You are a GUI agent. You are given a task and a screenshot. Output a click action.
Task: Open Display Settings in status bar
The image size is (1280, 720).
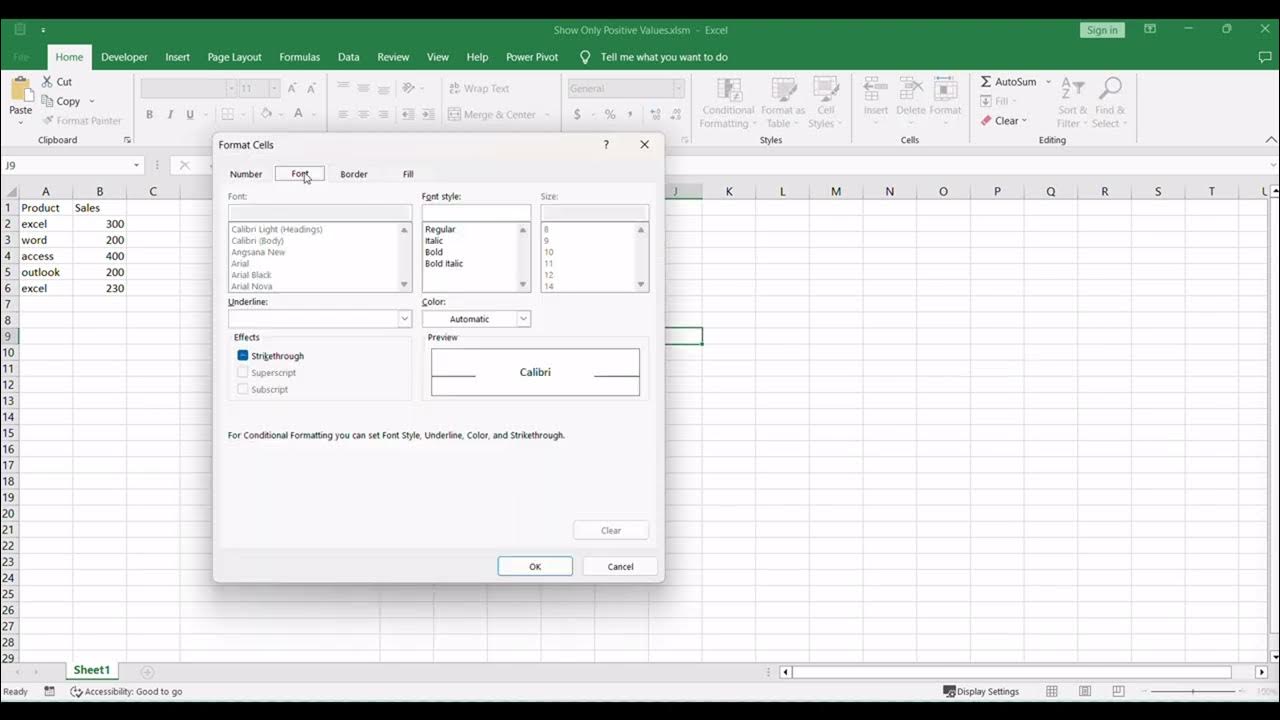pos(981,691)
